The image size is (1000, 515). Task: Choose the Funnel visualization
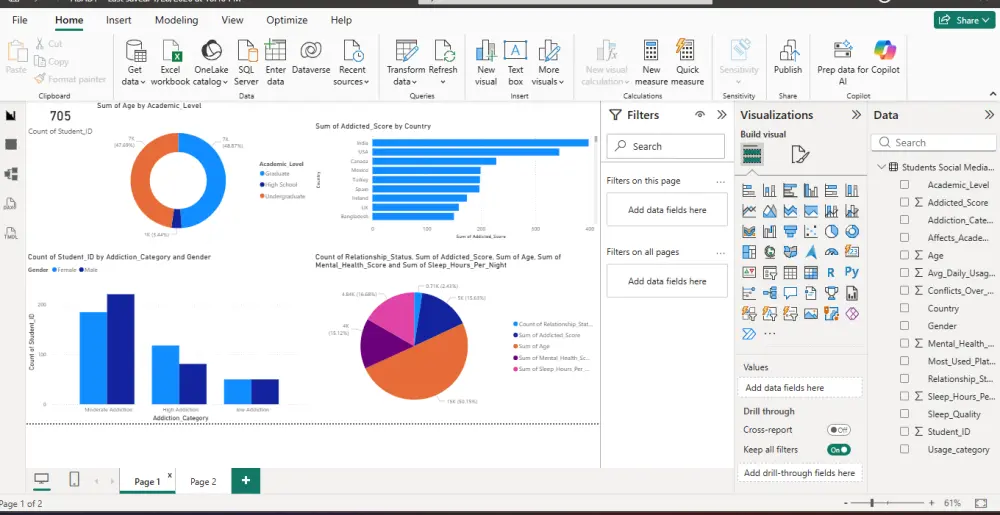click(790, 231)
